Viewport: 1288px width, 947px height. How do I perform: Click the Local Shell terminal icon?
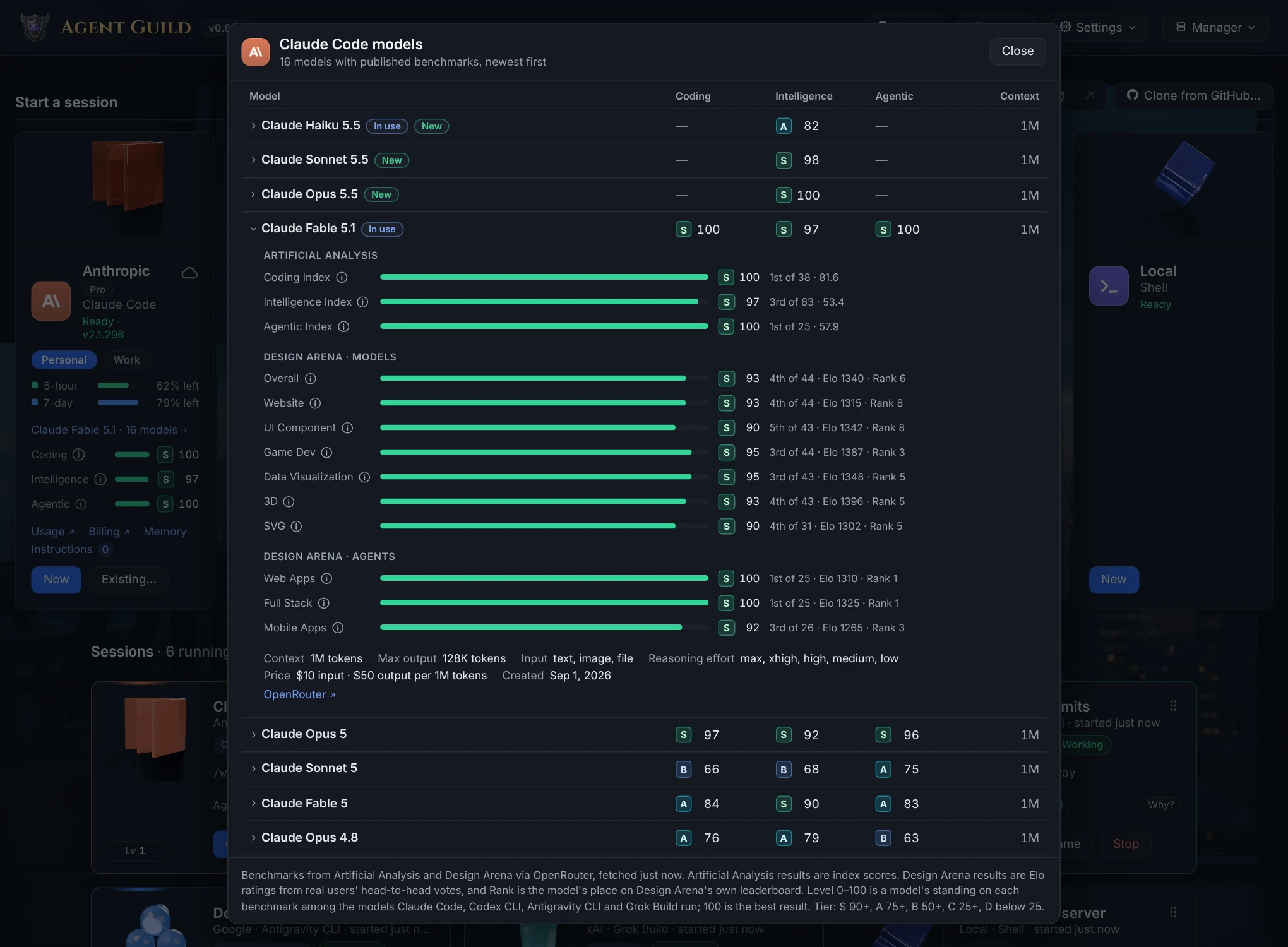(x=1109, y=286)
